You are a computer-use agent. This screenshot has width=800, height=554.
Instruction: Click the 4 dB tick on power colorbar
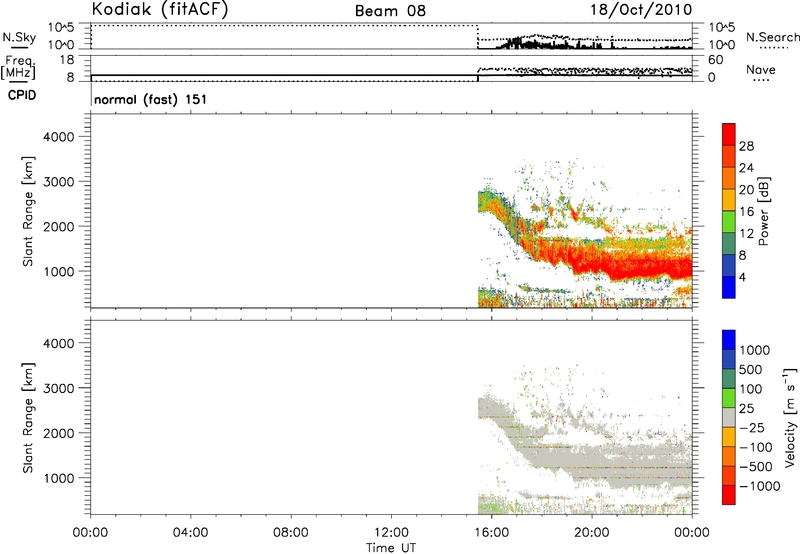[x=742, y=277]
